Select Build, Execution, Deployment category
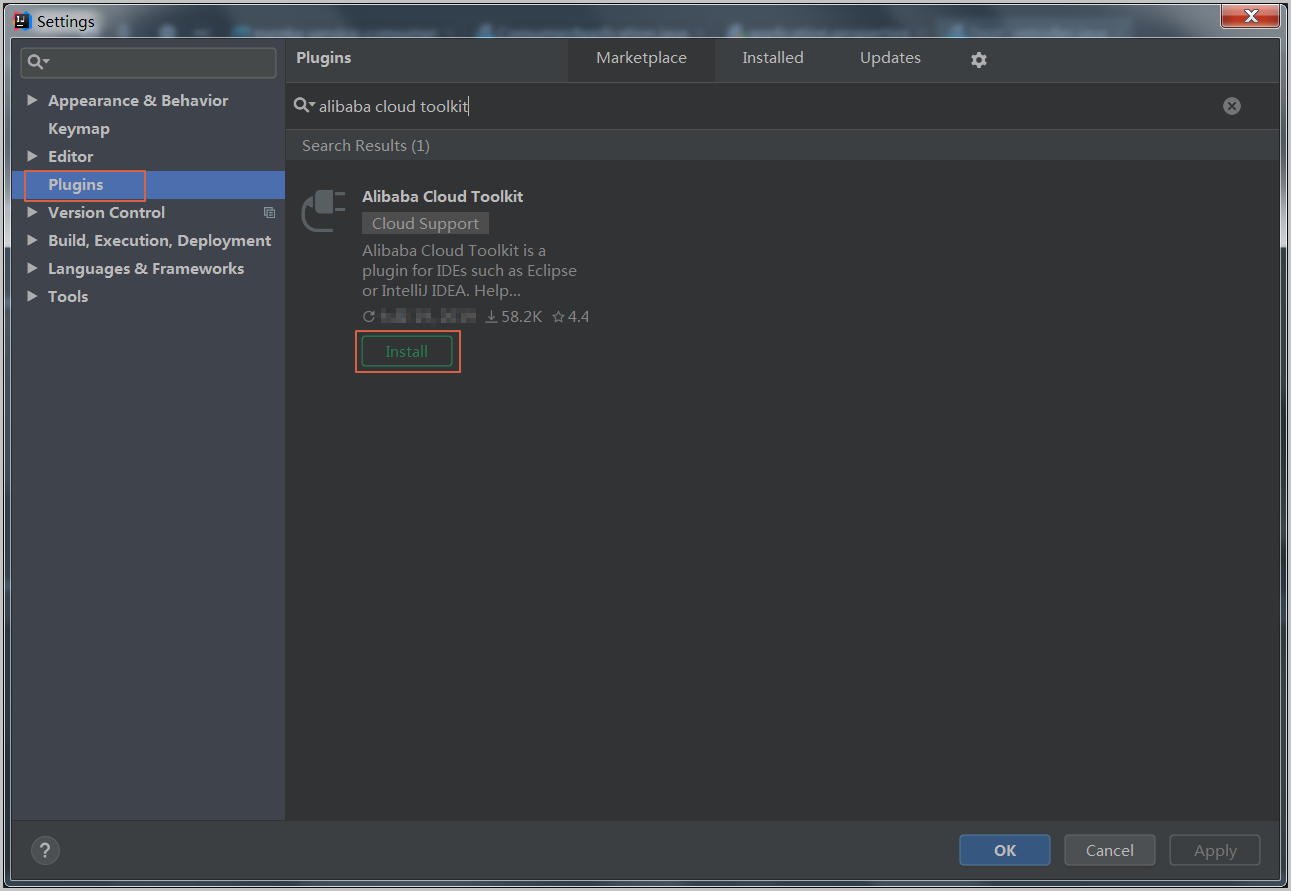Screen dimensions: 1291x891 pos(159,241)
